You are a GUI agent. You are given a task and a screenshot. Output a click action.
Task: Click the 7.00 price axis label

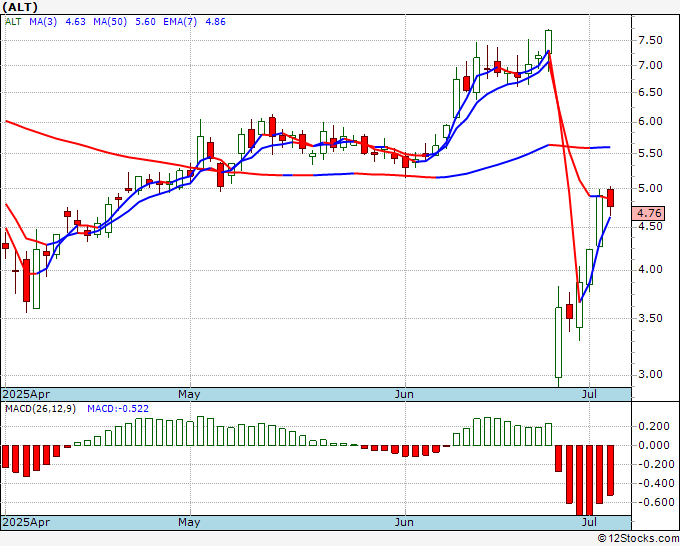point(650,65)
